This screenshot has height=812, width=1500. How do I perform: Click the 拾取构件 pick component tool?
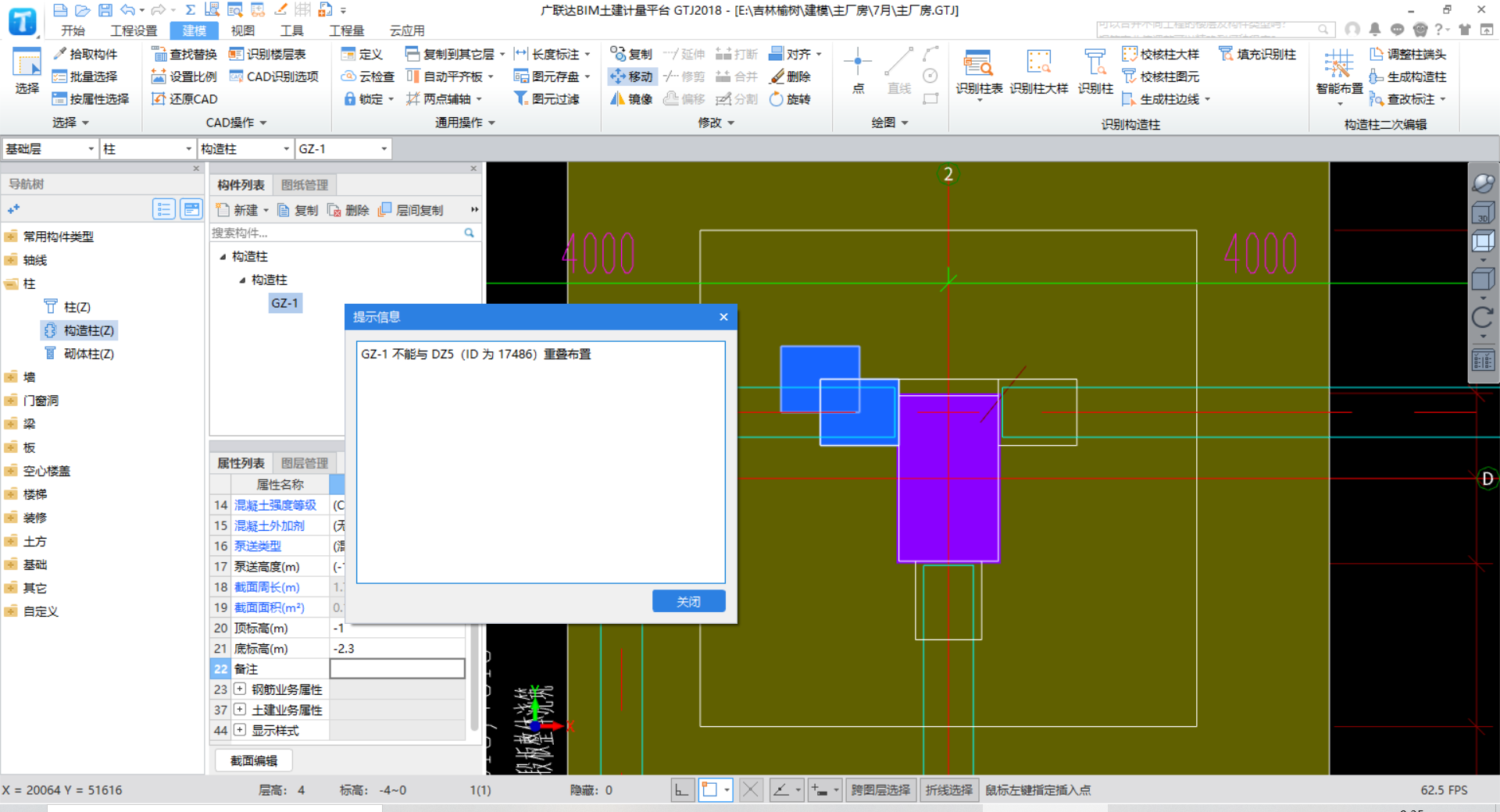[x=84, y=54]
